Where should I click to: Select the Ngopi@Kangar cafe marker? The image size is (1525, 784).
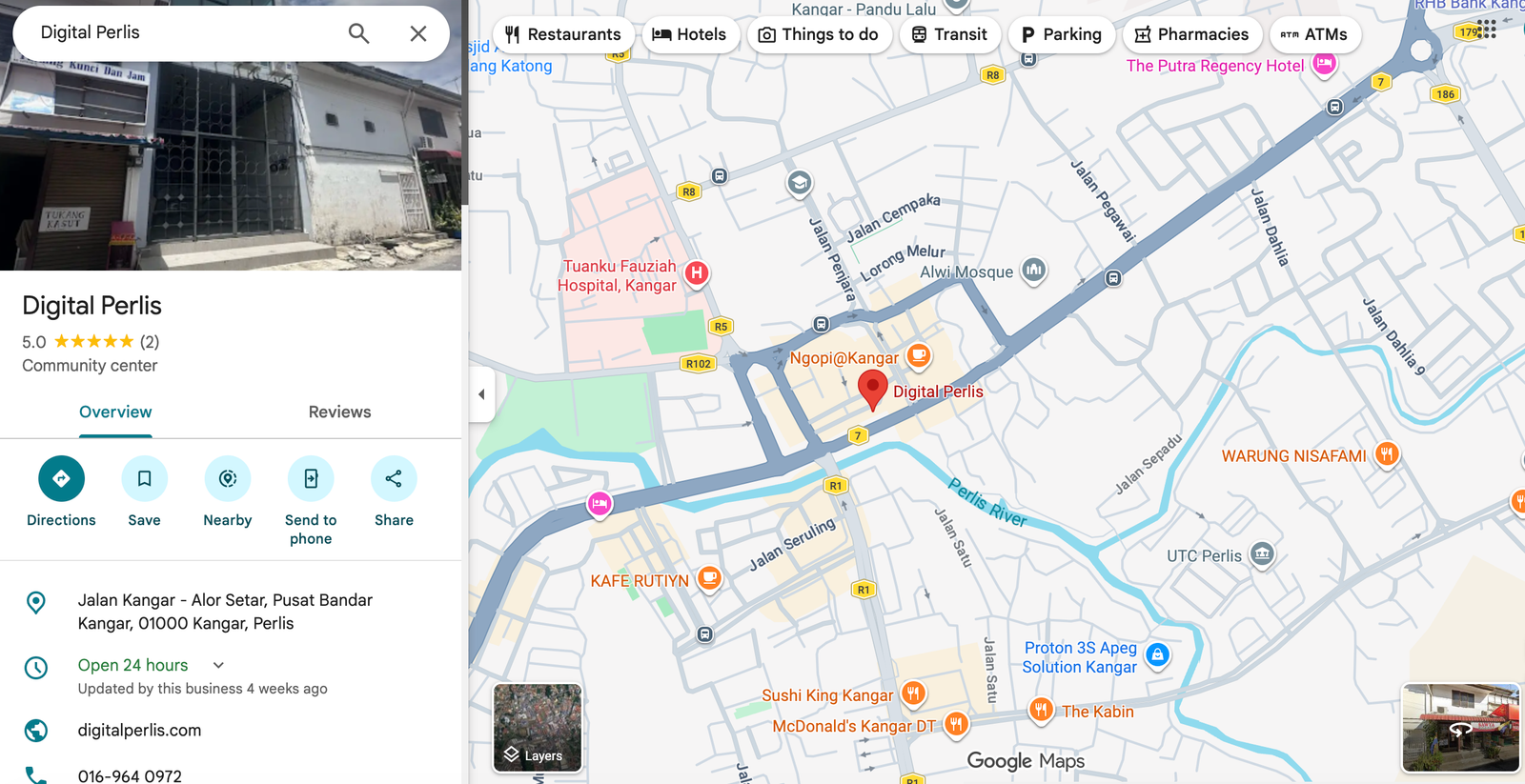918,356
